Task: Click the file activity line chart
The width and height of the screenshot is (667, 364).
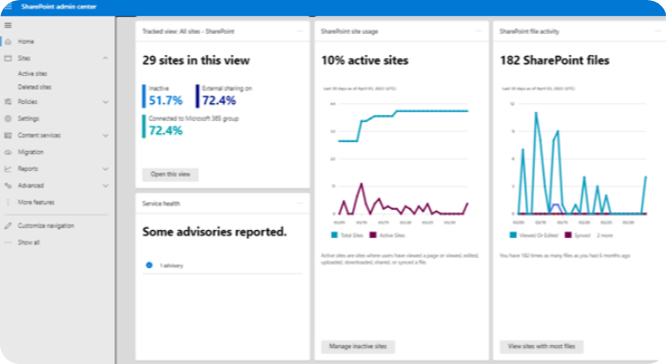Action: click(x=579, y=162)
